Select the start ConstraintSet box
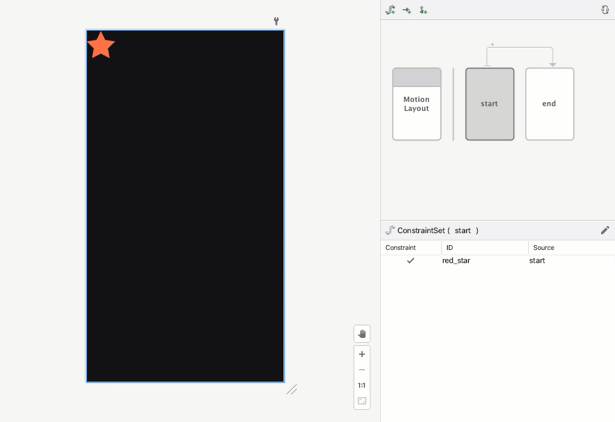 pos(489,104)
